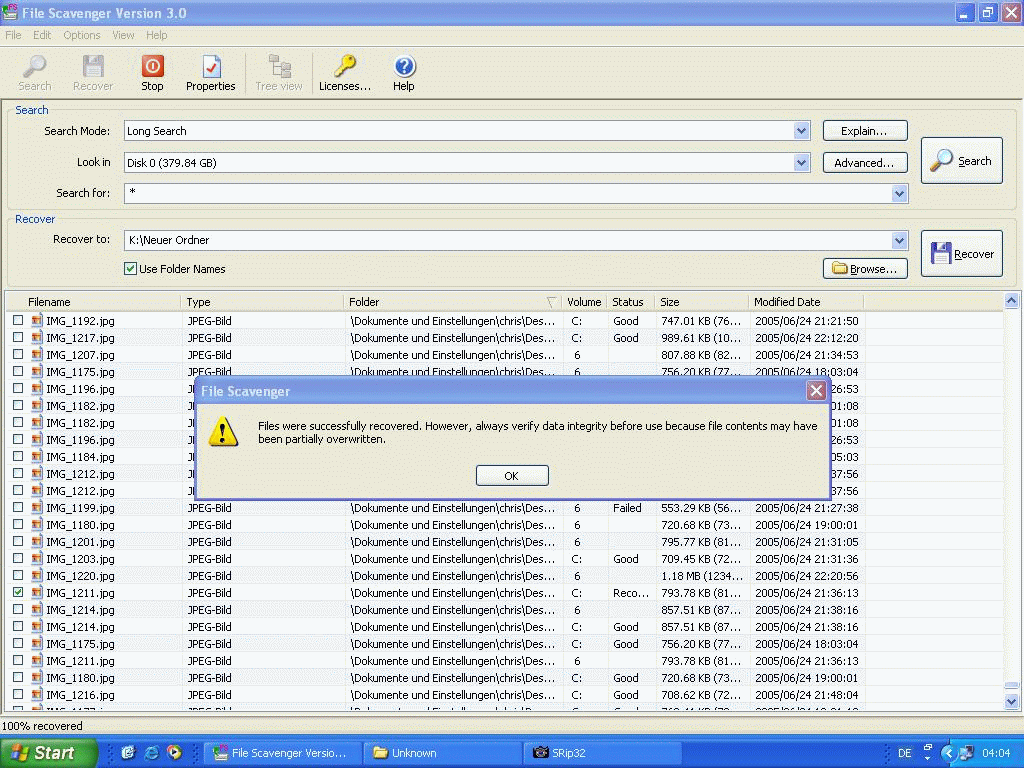
Task: Check the box for IMG_1203.jpg
Action: 18,558
